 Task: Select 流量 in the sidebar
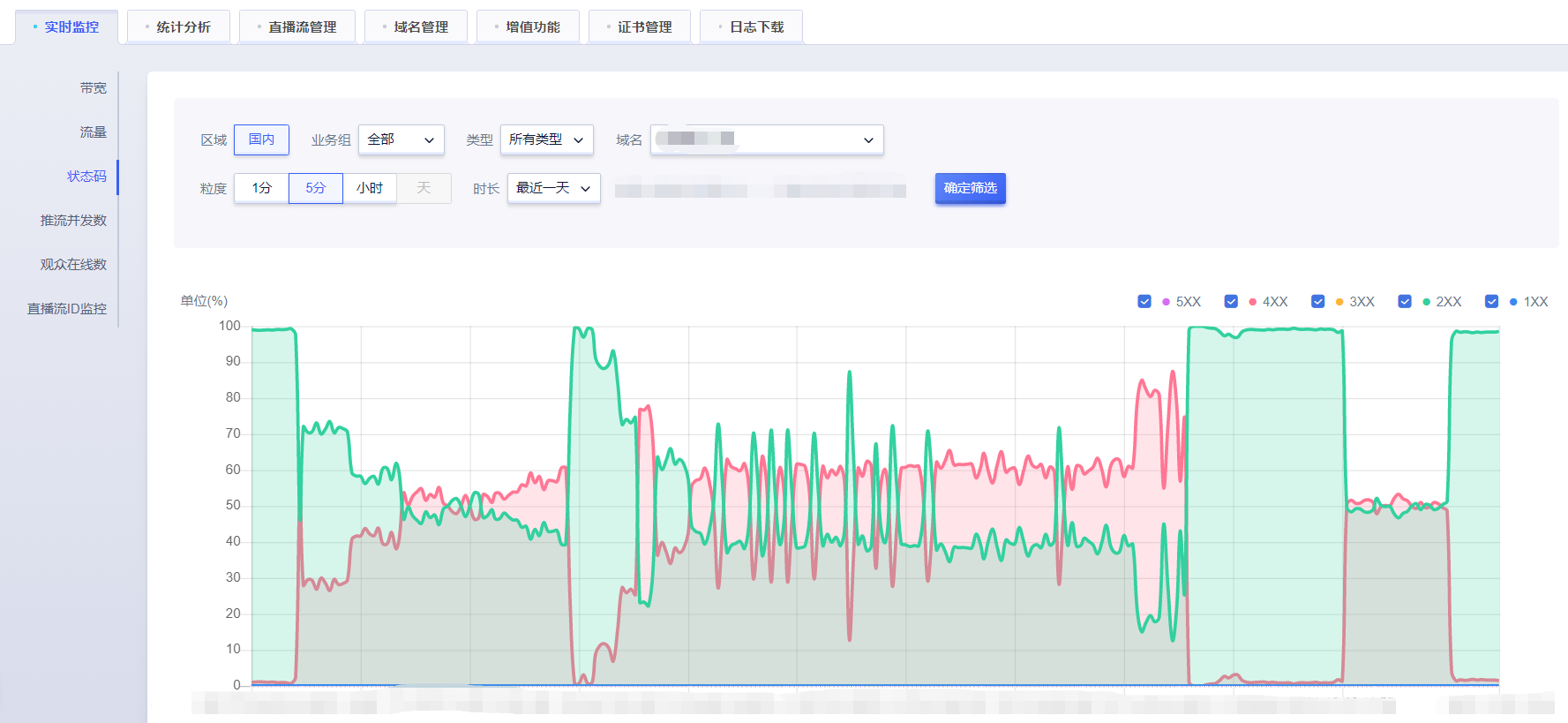[93, 132]
